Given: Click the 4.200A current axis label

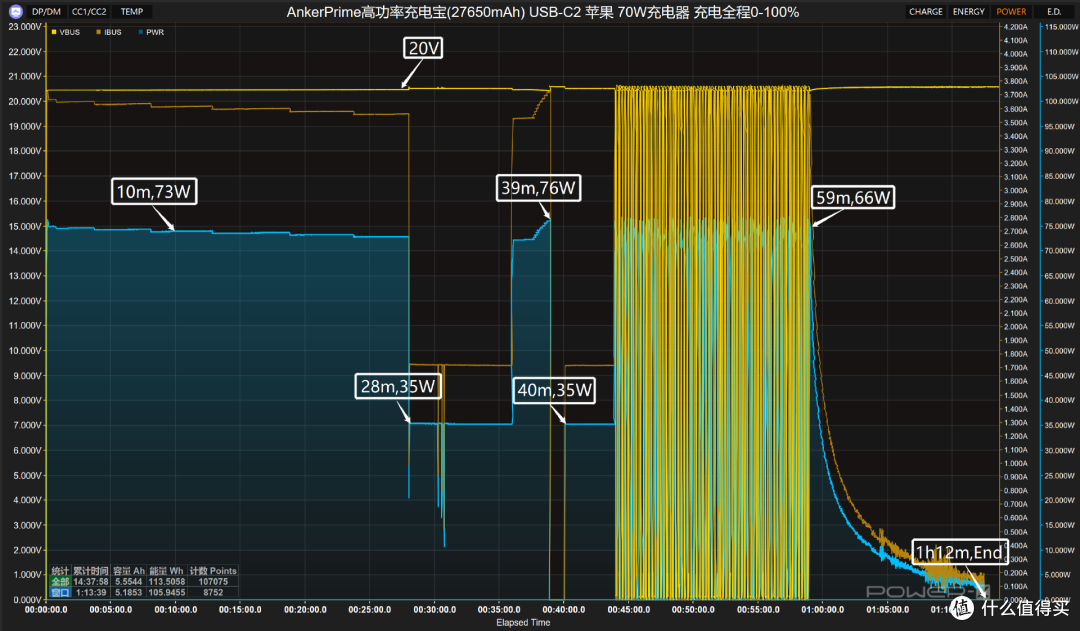Looking at the screenshot, I should [x=1015, y=27].
